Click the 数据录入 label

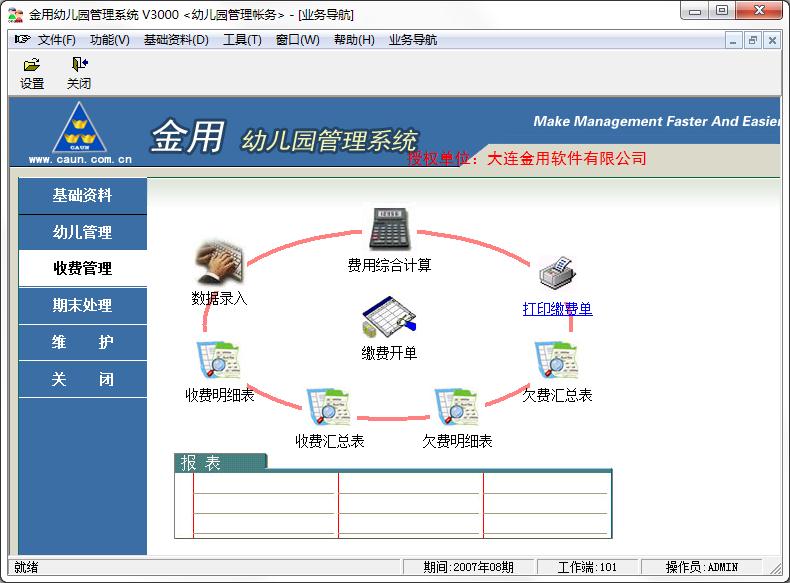(219, 298)
